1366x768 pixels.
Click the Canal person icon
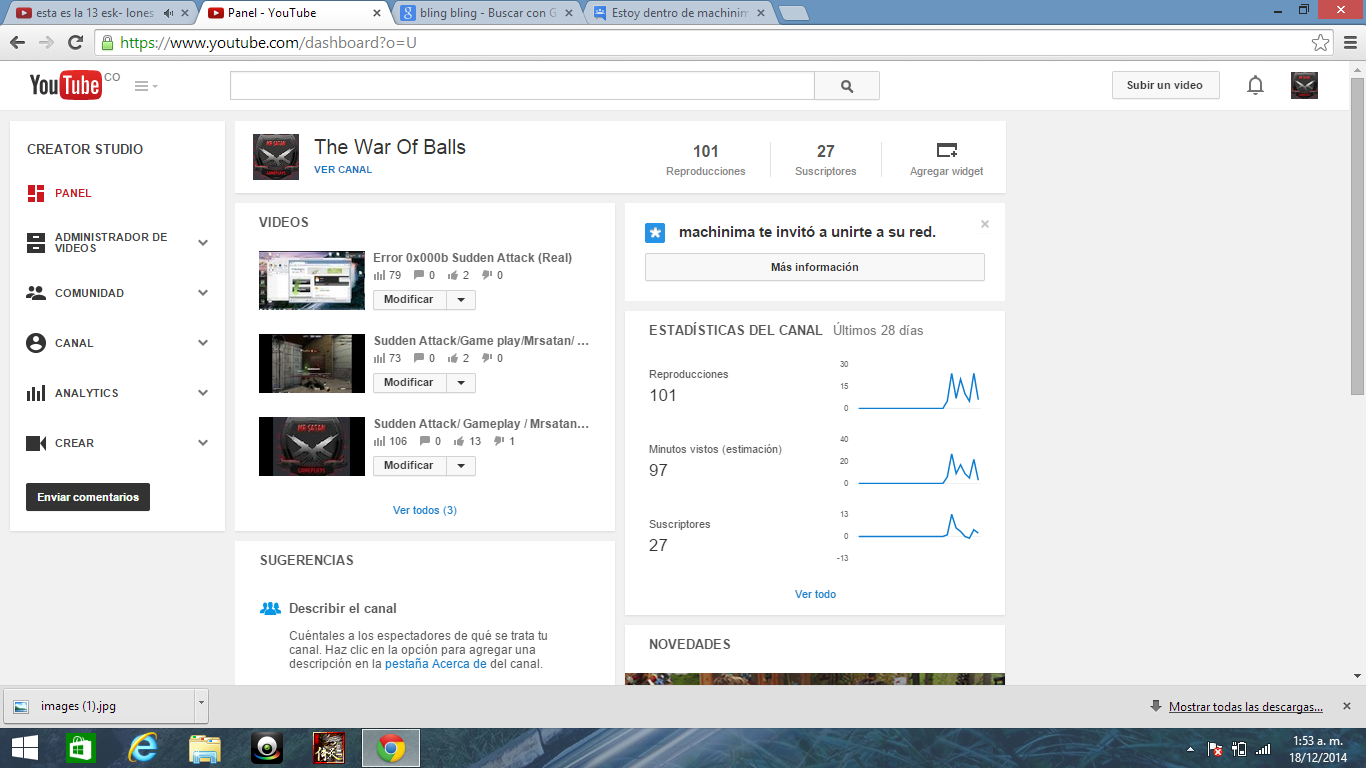tap(36, 343)
